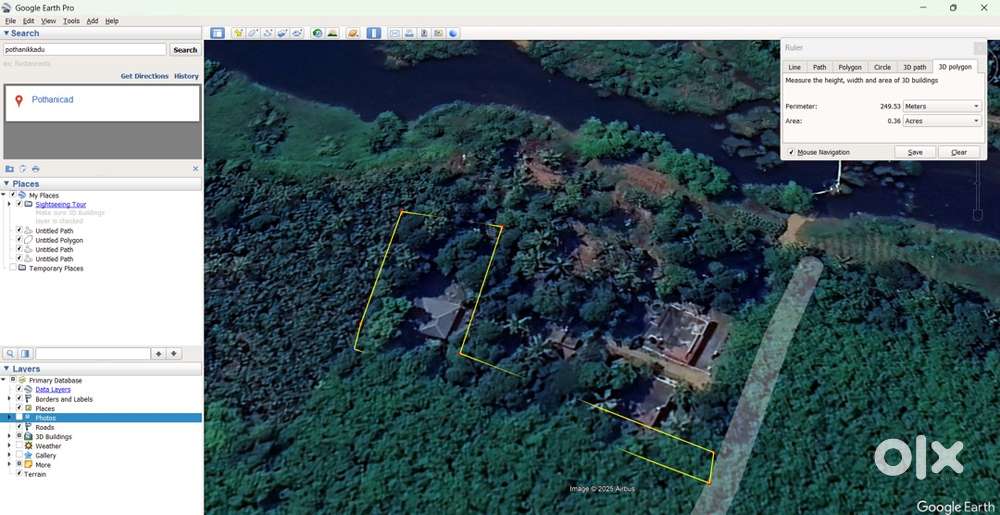The width and height of the screenshot is (1000, 515).
Task: Open the Area units Acres dropdown
Action: (942, 121)
